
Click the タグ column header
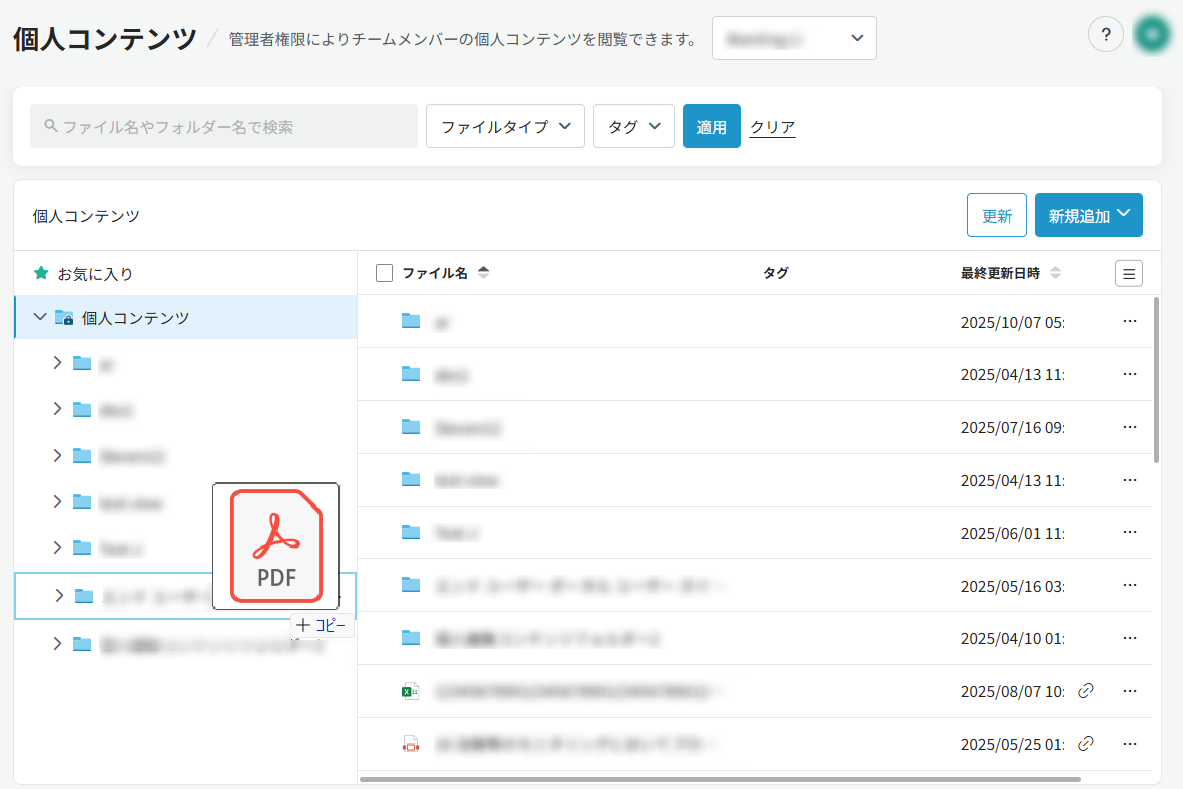point(776,273)
